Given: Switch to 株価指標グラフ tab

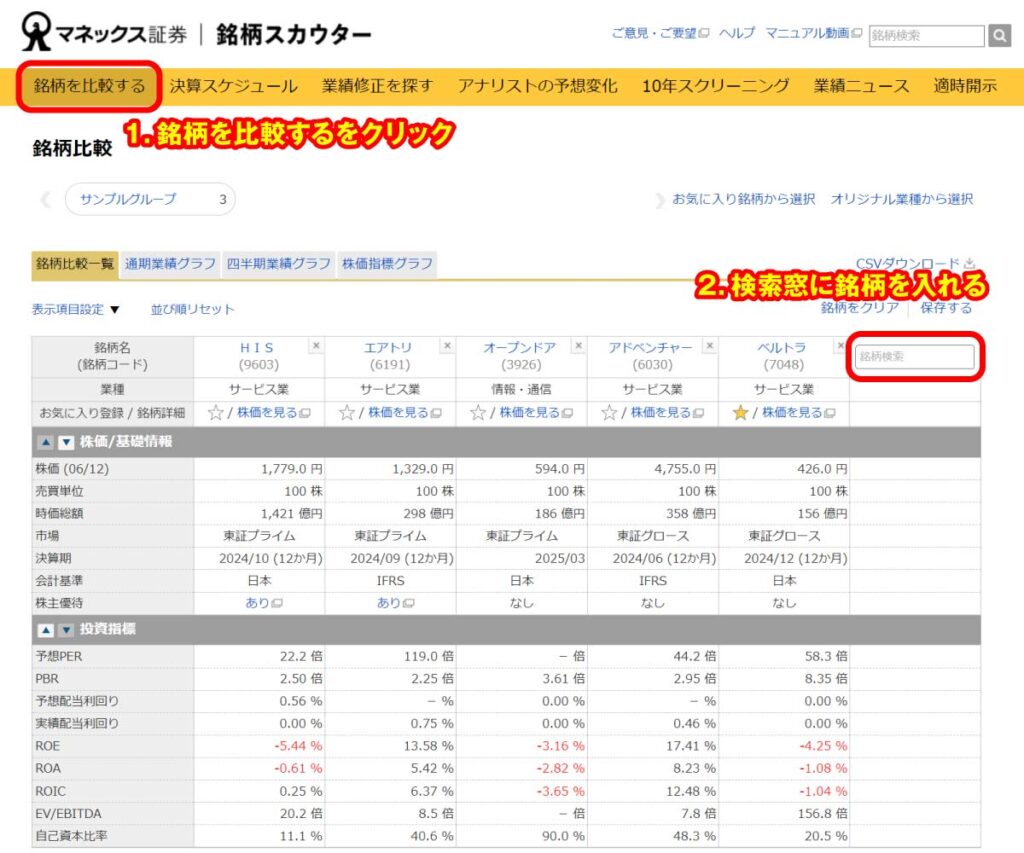Looking at the screenshot, I should click(x=387, y=264).
